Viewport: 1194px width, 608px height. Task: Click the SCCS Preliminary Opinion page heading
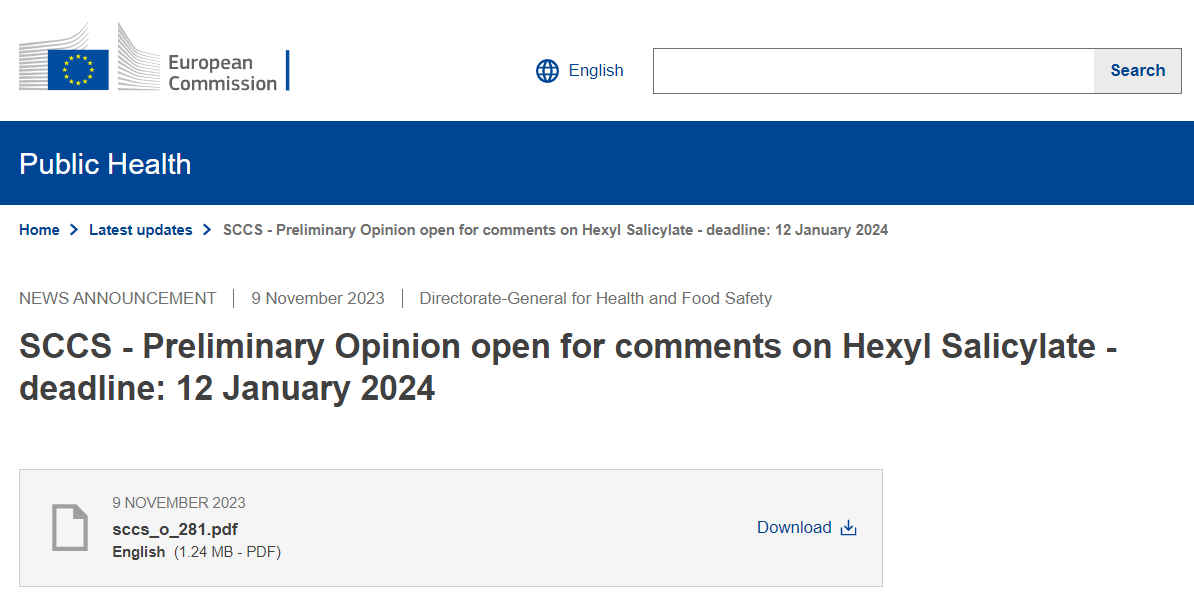click(567, 366)
